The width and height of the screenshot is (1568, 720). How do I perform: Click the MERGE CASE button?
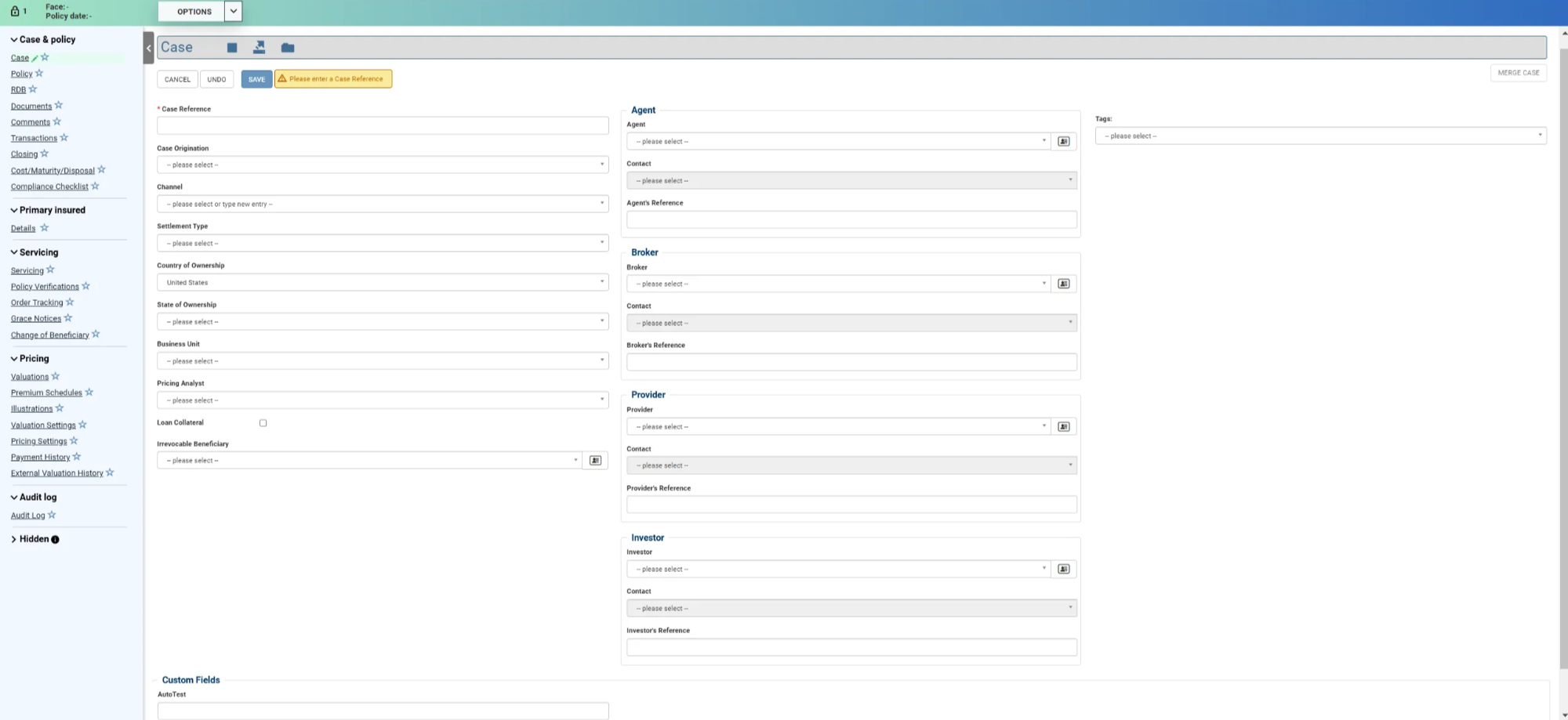pos(1518,73)
